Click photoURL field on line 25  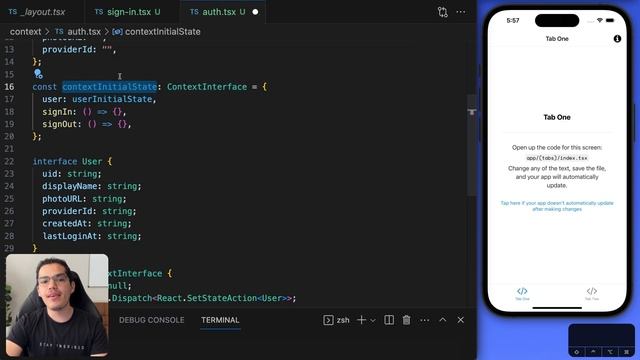tap(62, 199)
